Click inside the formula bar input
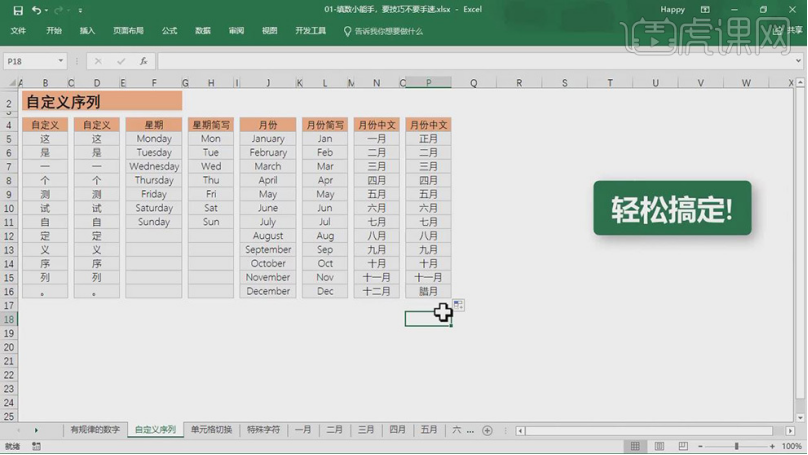Screen dimensions: 808x455 point(475,61)
